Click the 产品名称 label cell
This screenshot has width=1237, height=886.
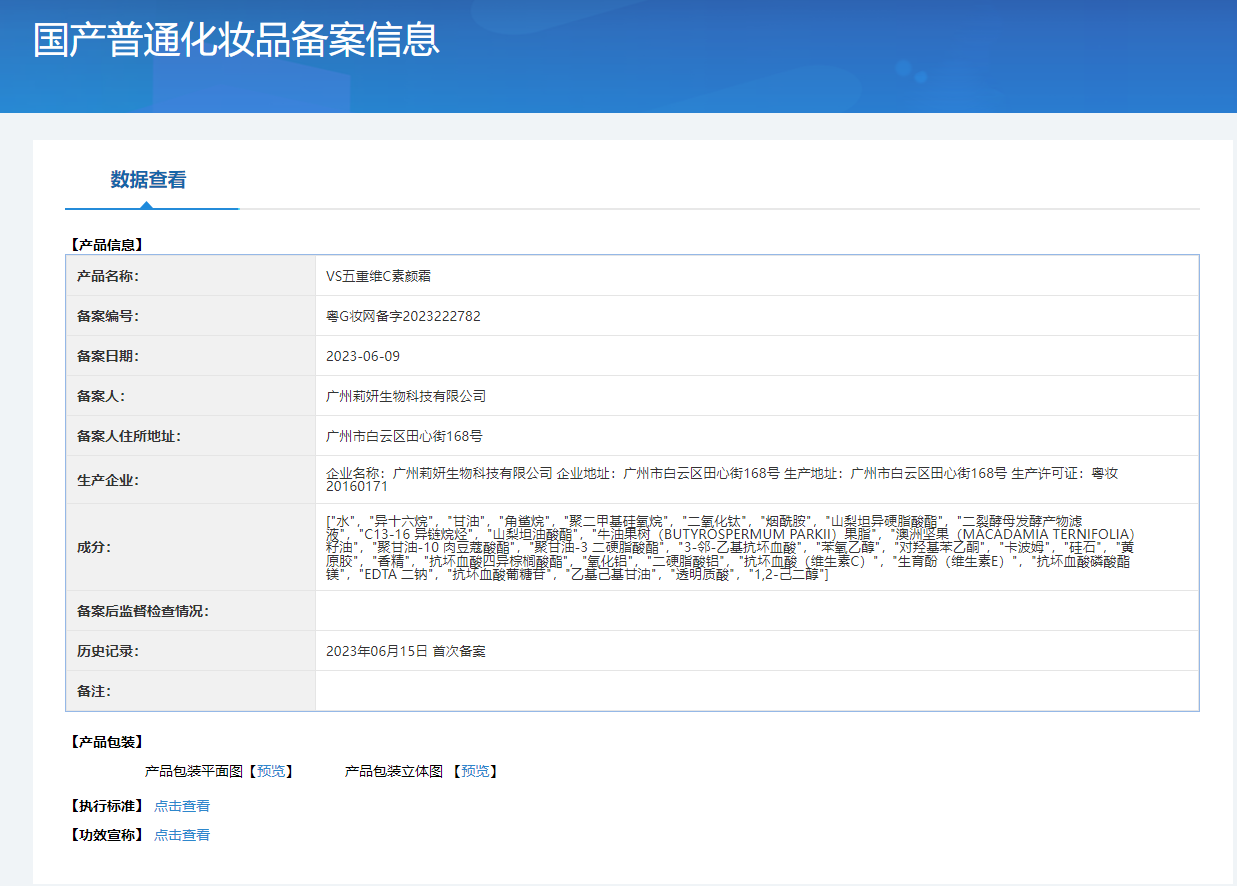(x=191, y=276)
